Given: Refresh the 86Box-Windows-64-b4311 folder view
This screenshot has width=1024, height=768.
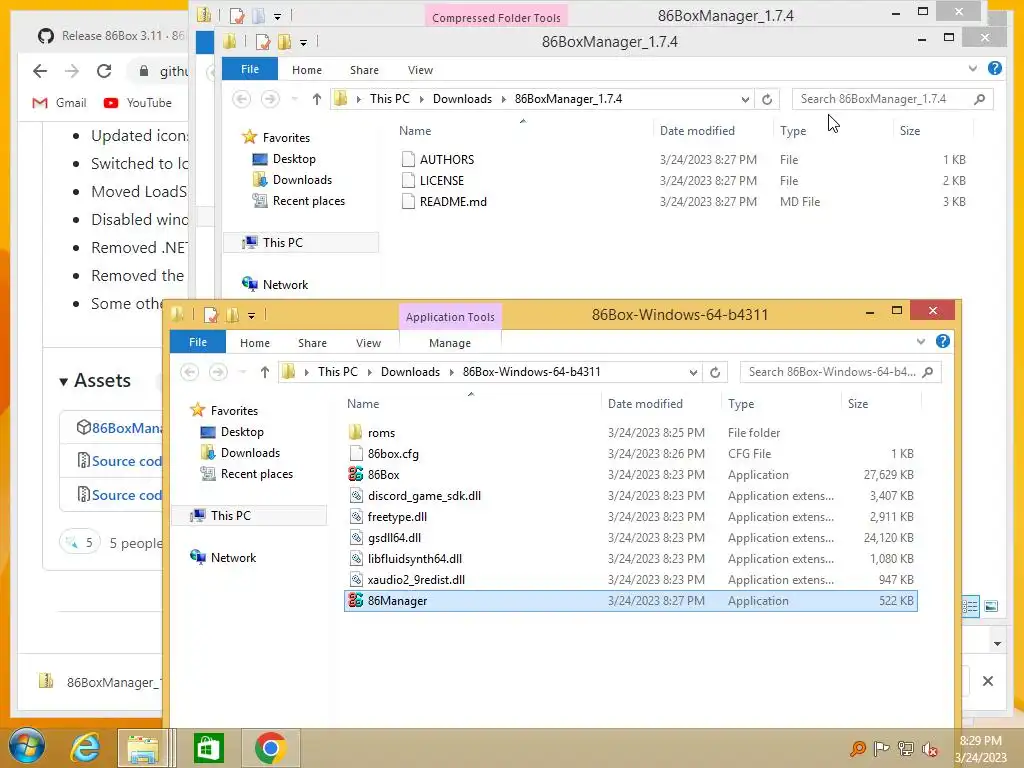Looking at the screenshot, I should point(715,372).
